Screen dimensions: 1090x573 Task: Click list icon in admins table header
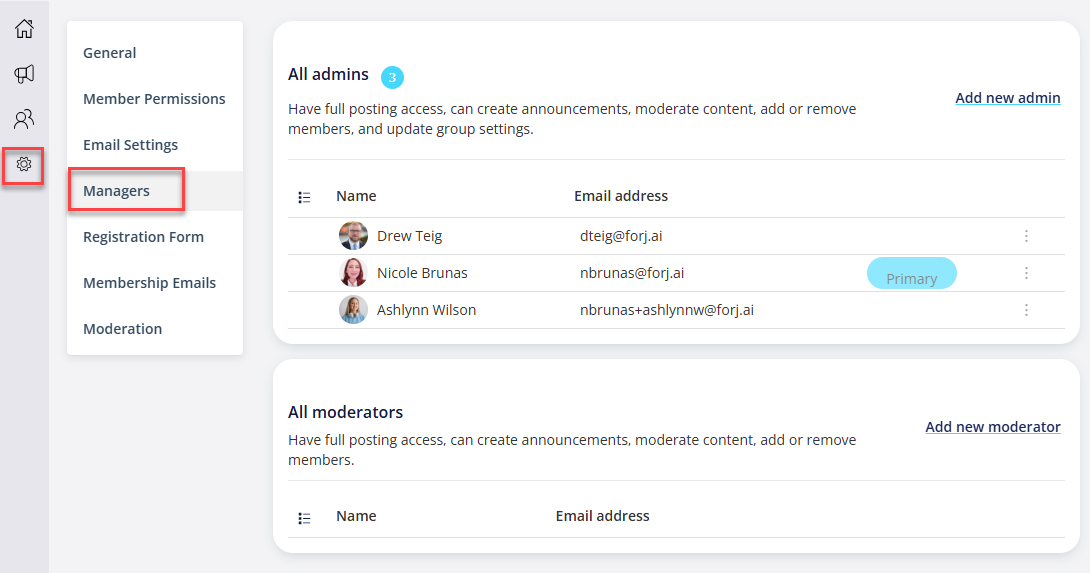pyautogui.click(x=304, y=197)
